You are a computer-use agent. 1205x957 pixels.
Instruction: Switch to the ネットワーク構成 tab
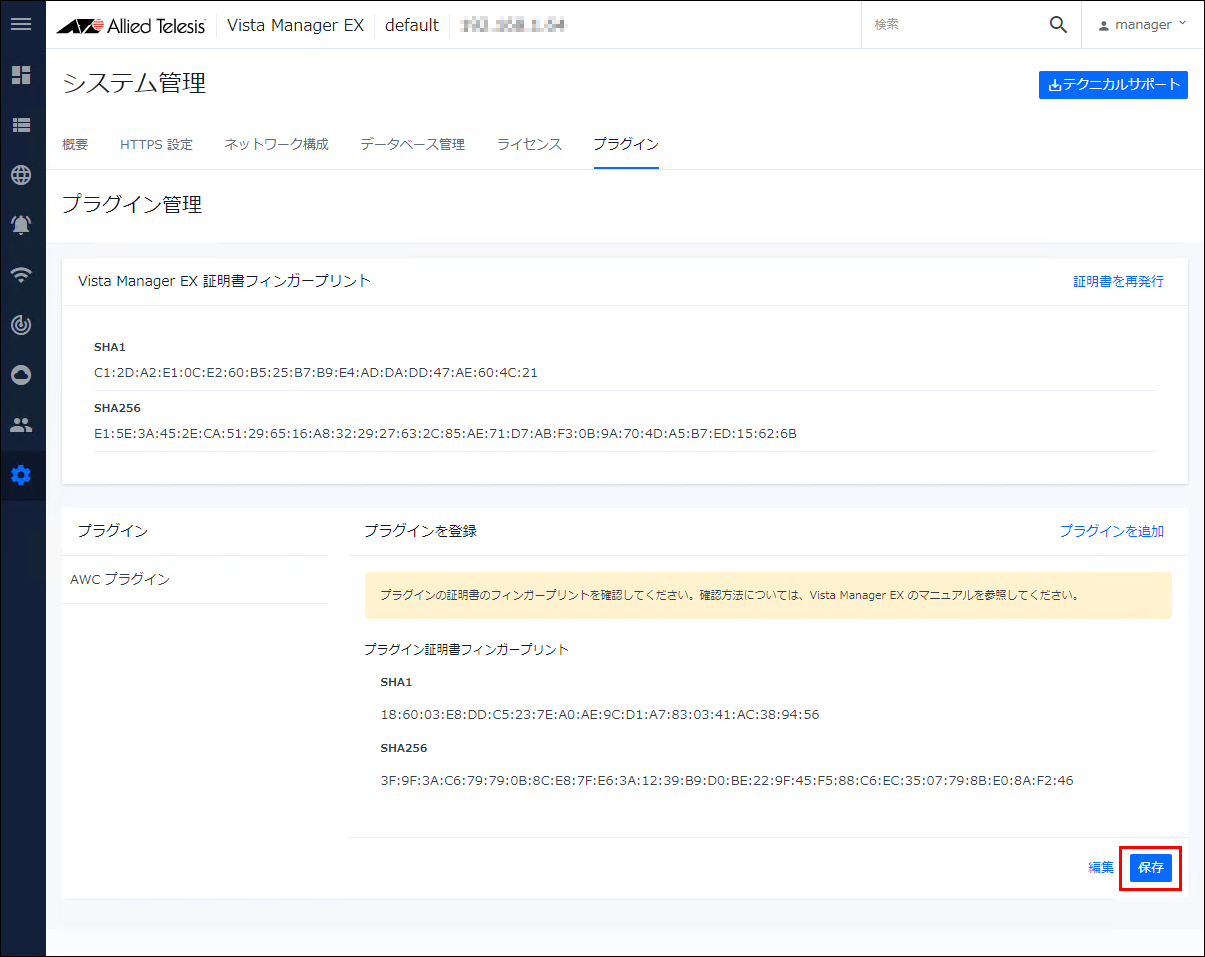[276, 145]
